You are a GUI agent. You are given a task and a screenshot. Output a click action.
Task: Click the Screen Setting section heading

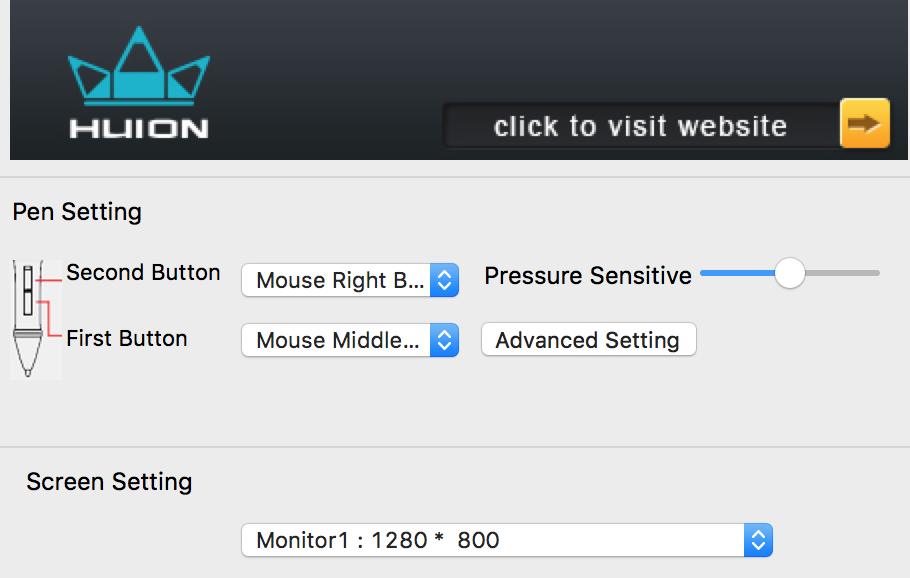109,482
